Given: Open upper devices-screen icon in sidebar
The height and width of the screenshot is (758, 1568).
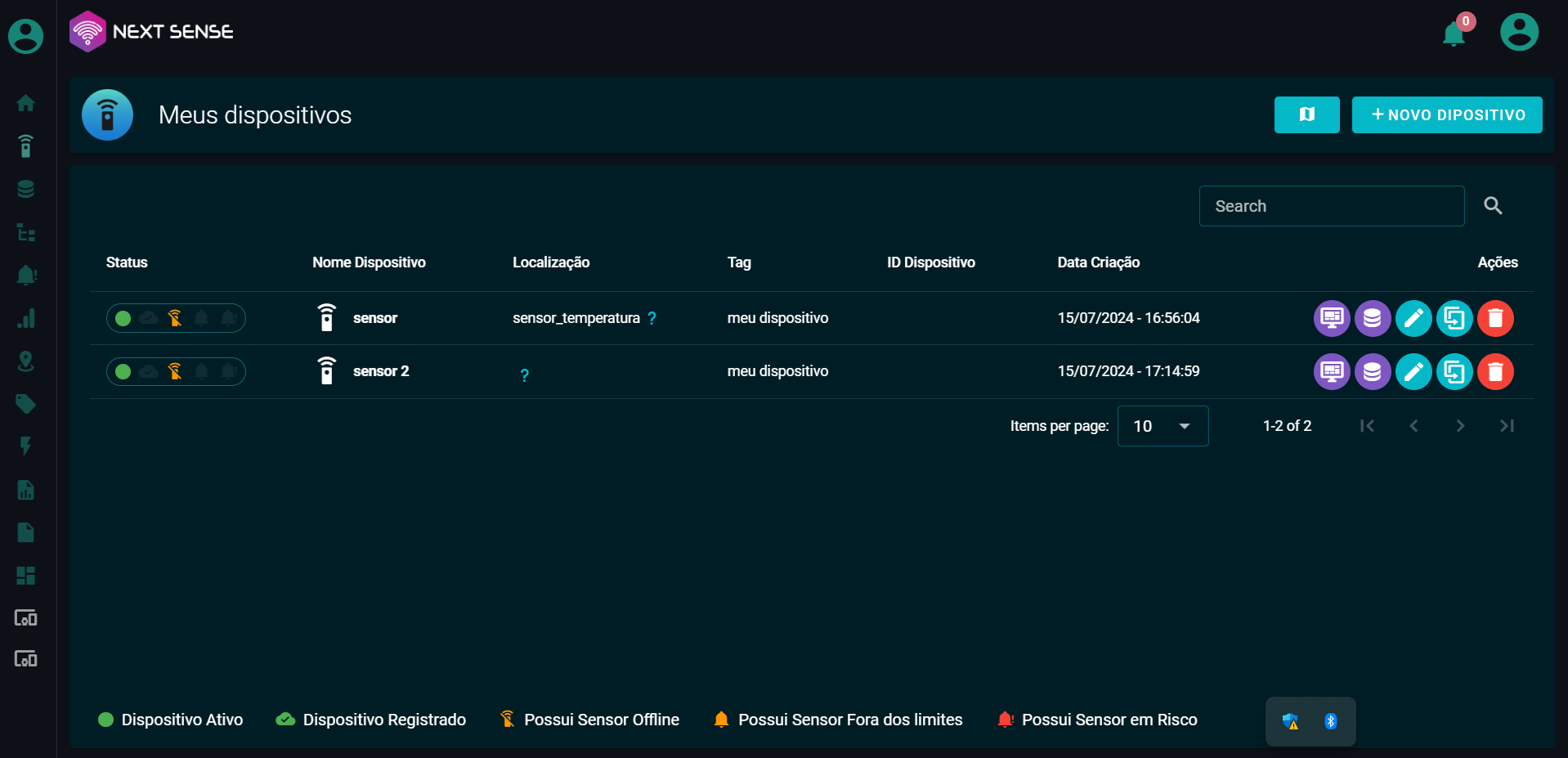Looking at the screenshot, I should point(26,618).
